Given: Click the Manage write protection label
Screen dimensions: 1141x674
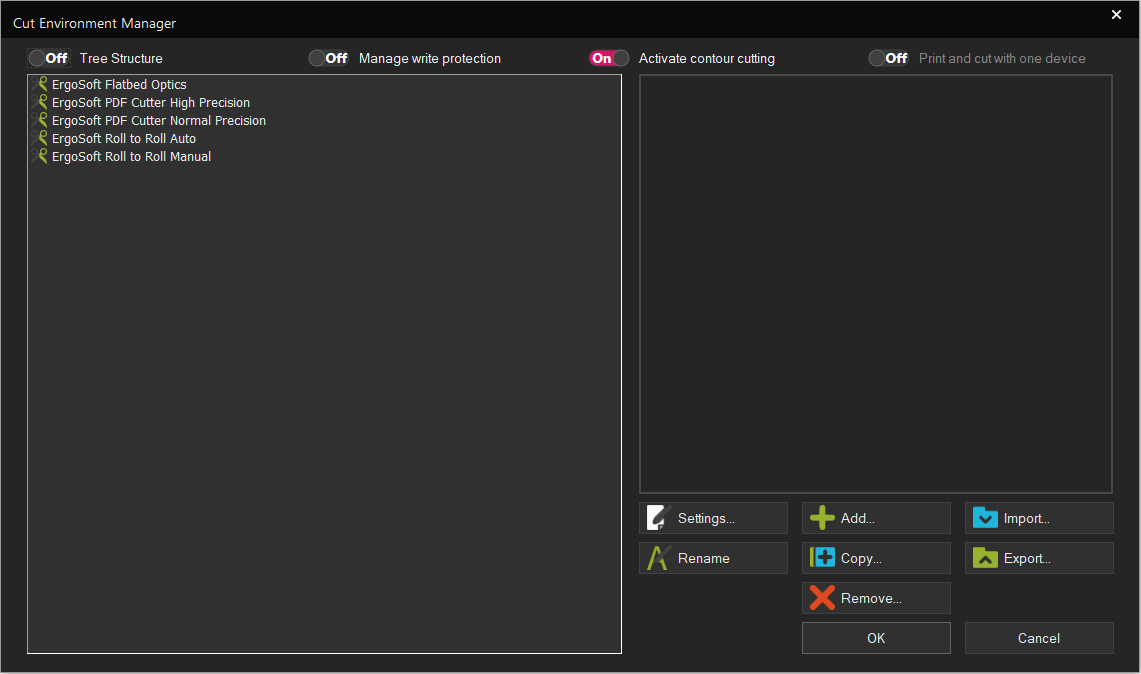Looking at the screenshot, I should [x=430, y=58].
